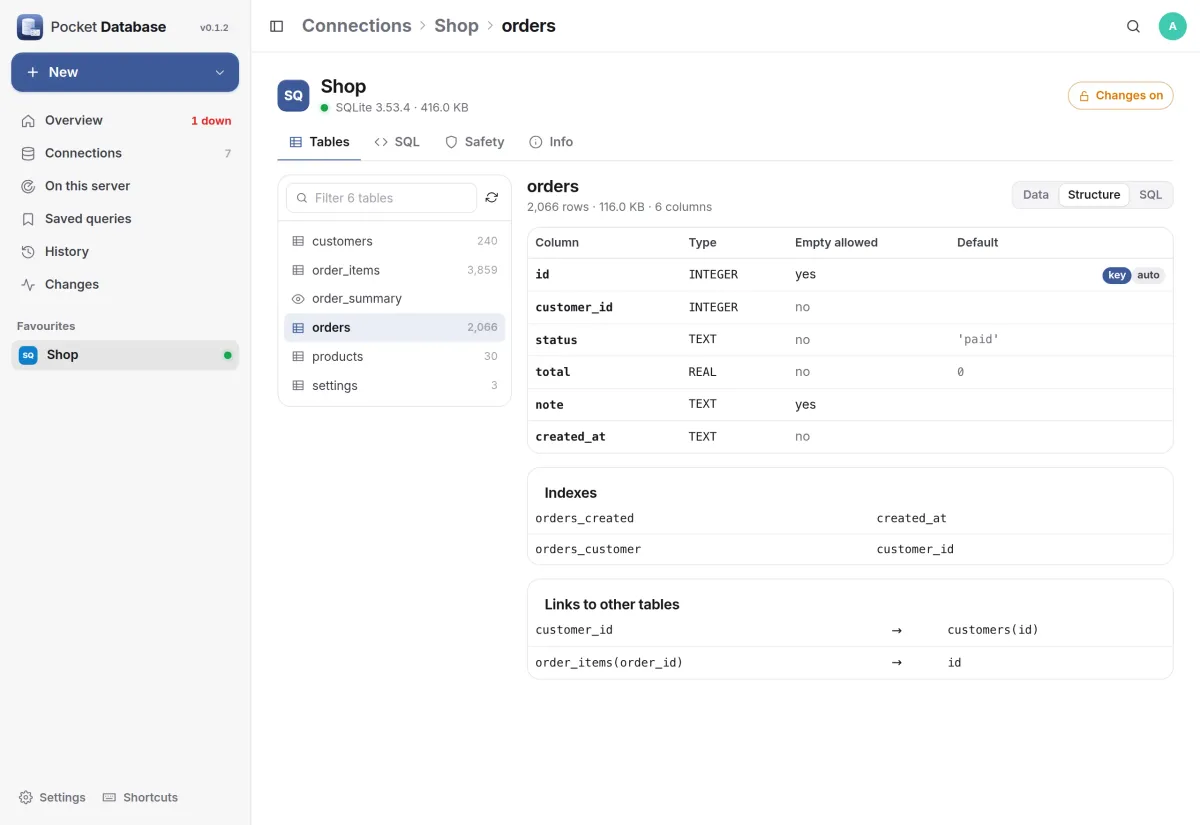The height and width of the screenshot is (825, 1200).
Task: Click the Settings gear icon
Action: click(x=26, y=797)
